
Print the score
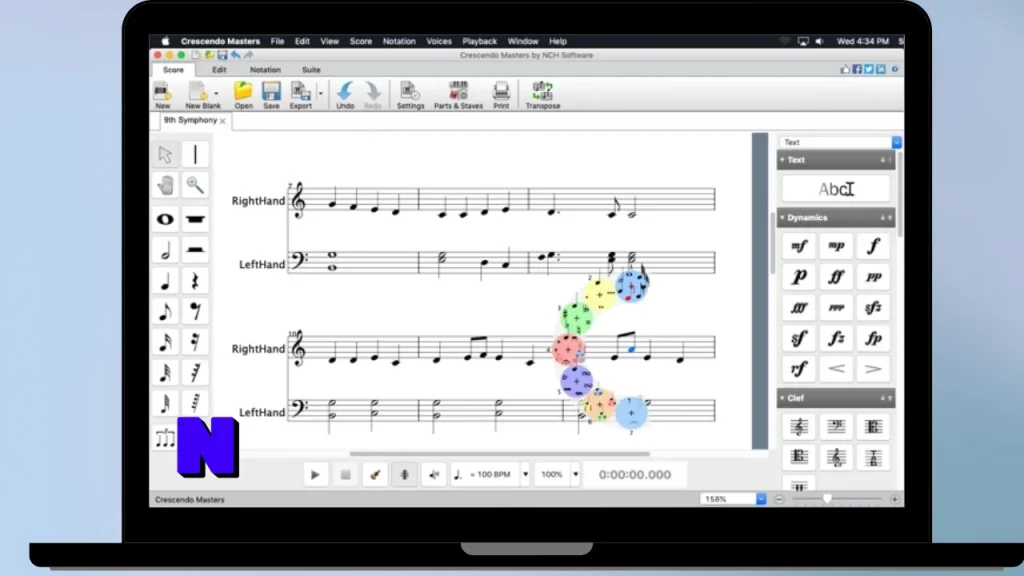[x=501, y=95]
